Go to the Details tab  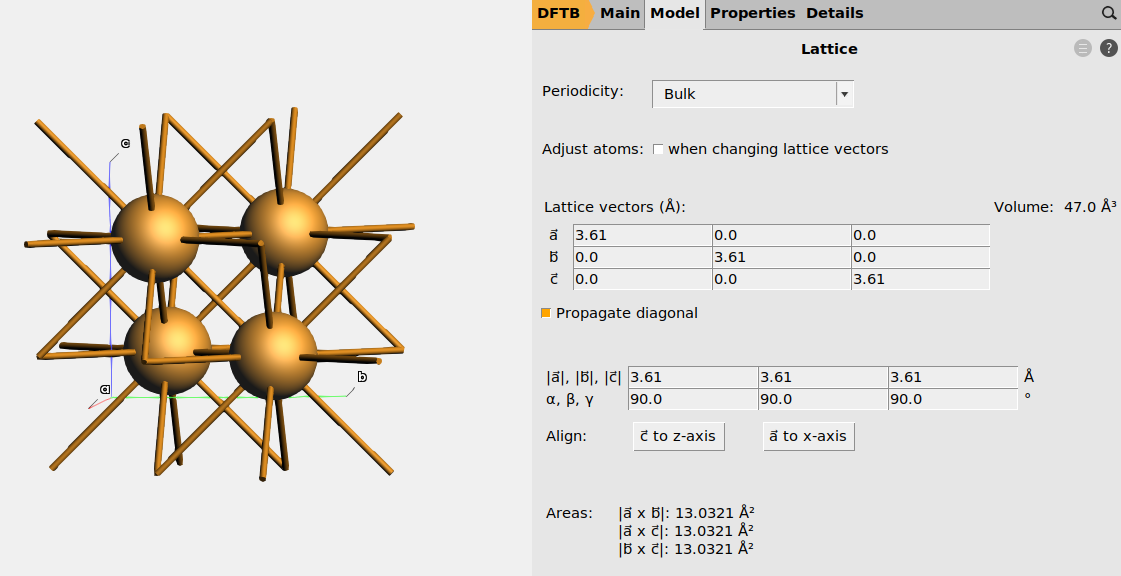(x=834, y=14)
